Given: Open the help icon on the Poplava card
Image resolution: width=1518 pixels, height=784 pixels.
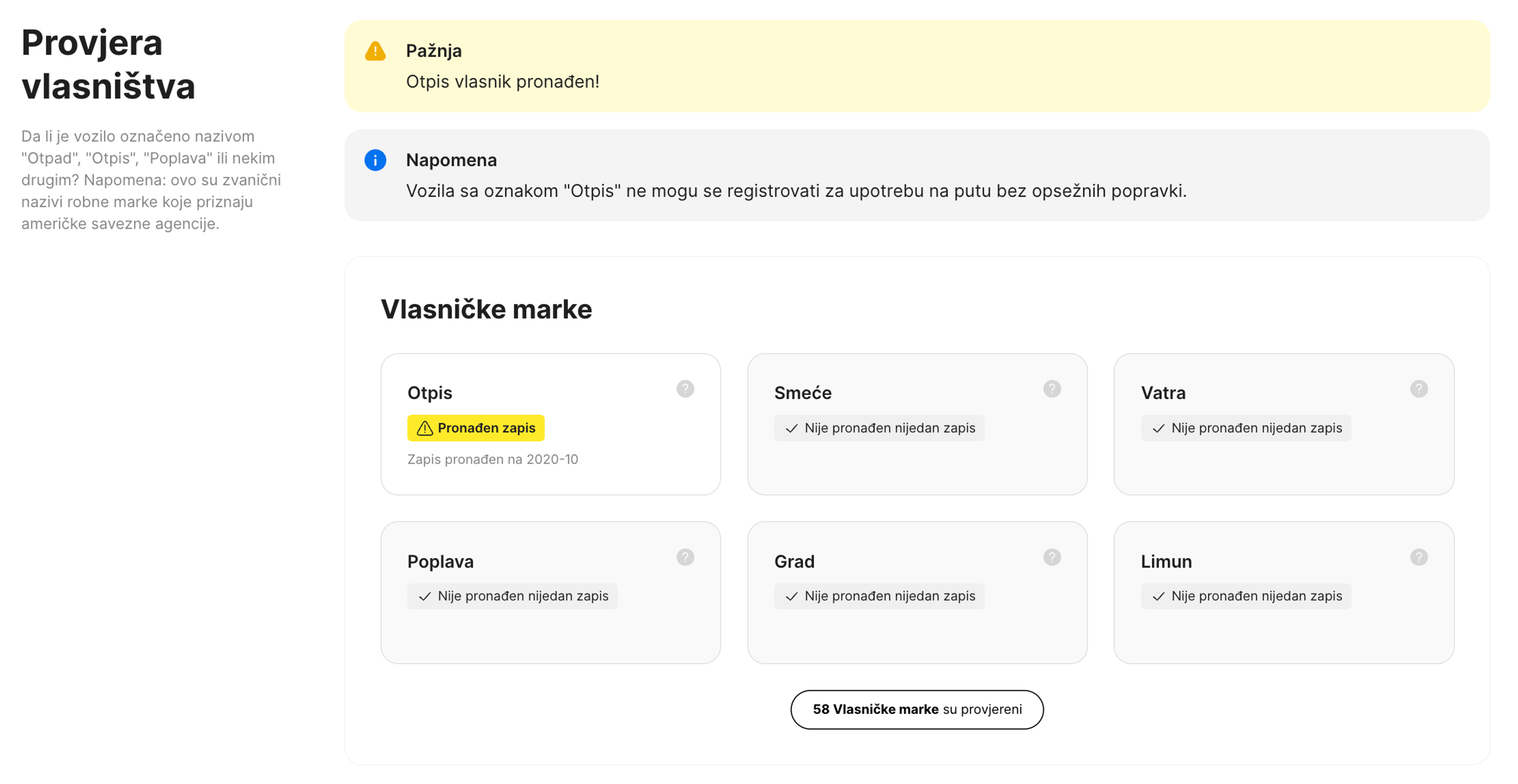Looking at the screenshot, I should (686, 557).
